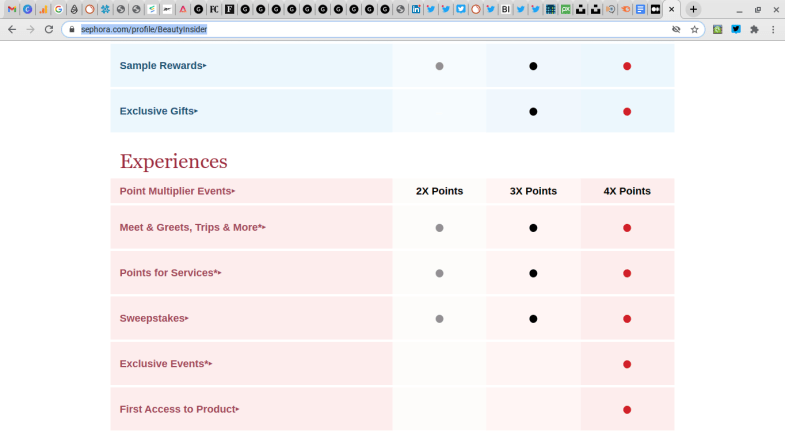Expand Sweepstakes details
The image size is (785, 442).
point(154,318)
